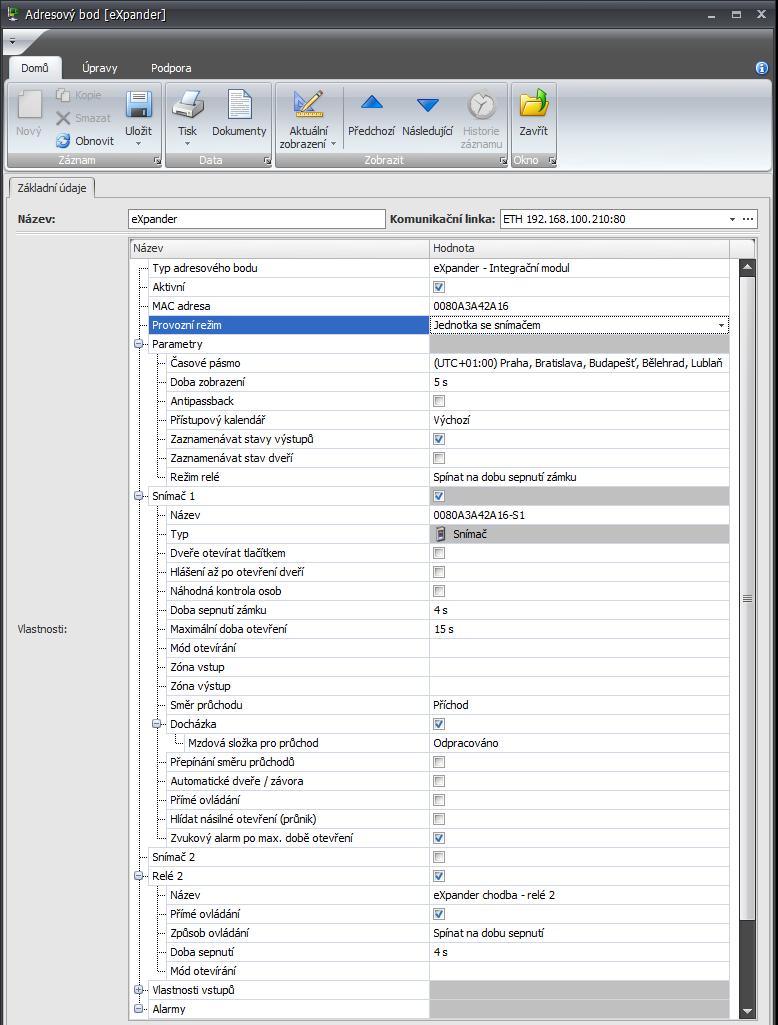Open the quick access toolbar arrow

pyautogui.click(x=12, y=42)
